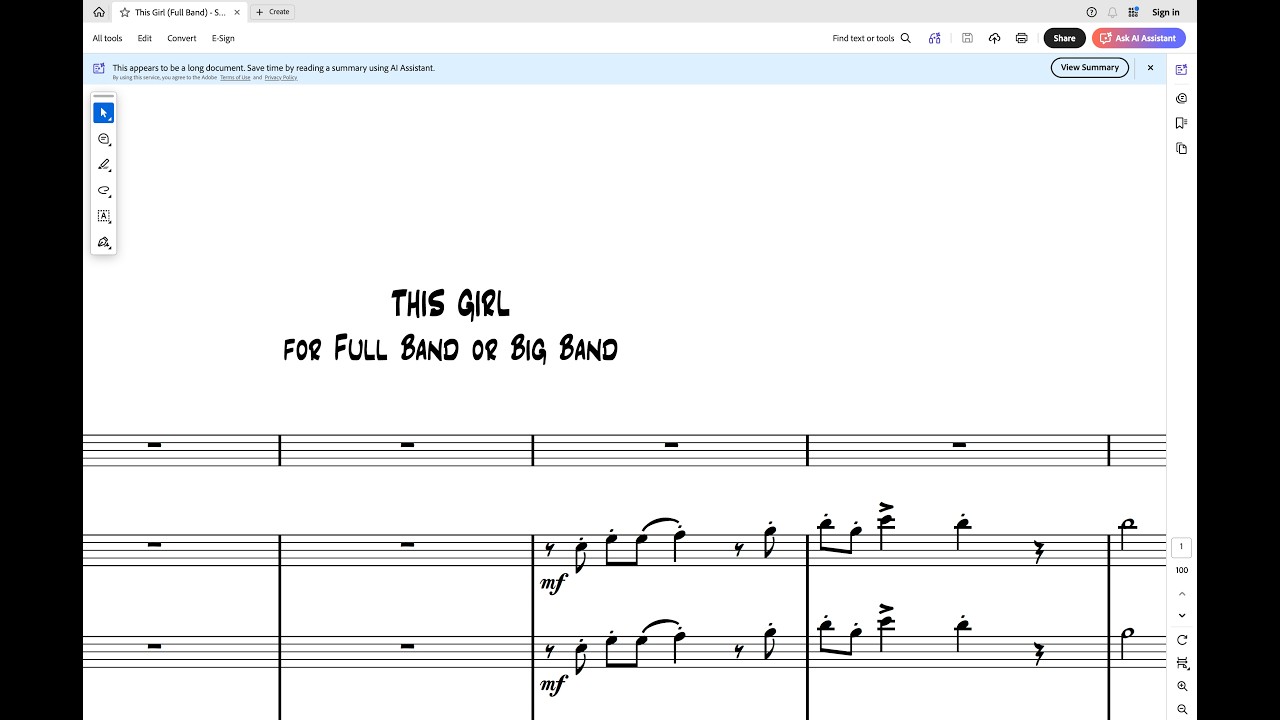
Task: Open the bookmarks panel in right sidebar
Action: 1181,123
